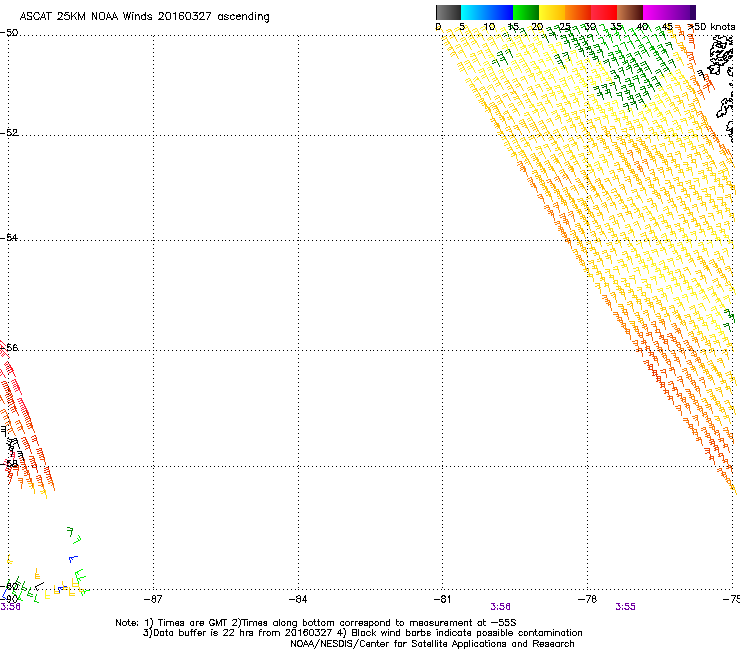This screenshot has width=740, height=650.
Task: Select the gray 0-5 knots legend segment
Action: coord(448,12)
